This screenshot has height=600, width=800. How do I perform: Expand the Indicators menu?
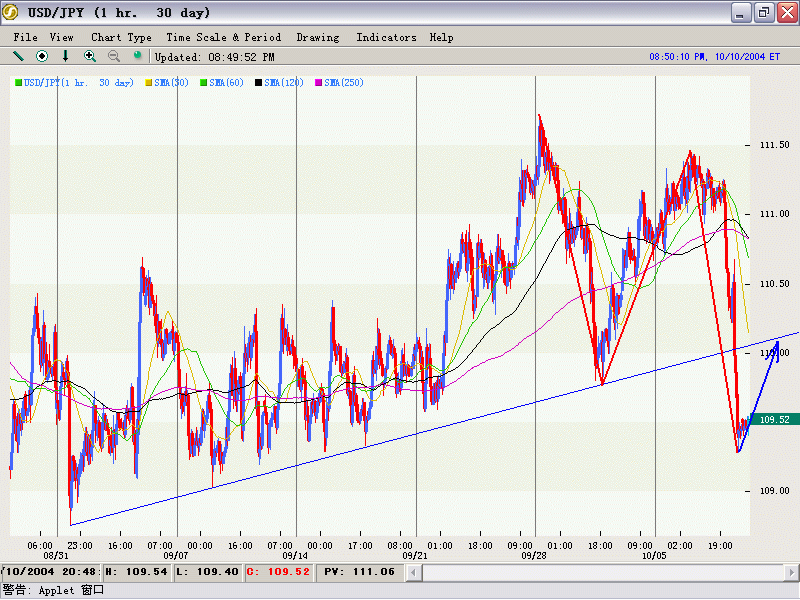(386, 37)
